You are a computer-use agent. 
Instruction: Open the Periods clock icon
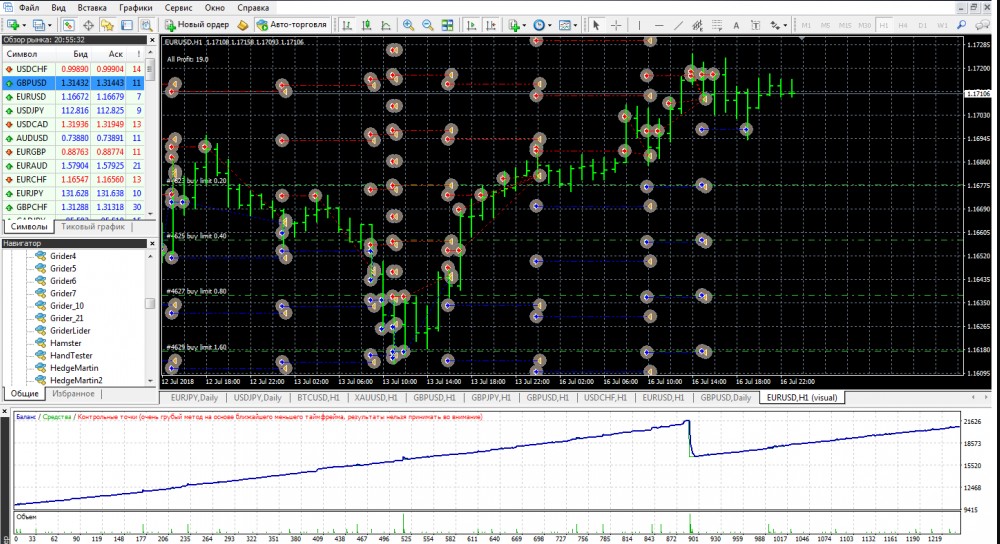tap(539, 25)
